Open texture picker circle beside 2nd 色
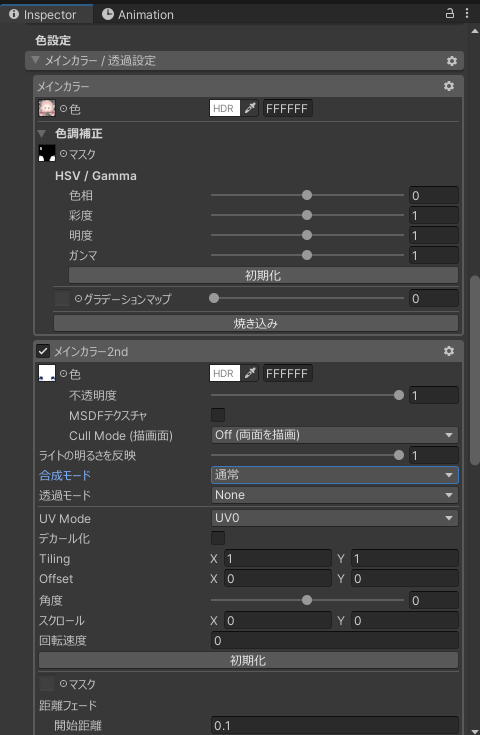Screen dimensions: 480x735 coord(63,374)
